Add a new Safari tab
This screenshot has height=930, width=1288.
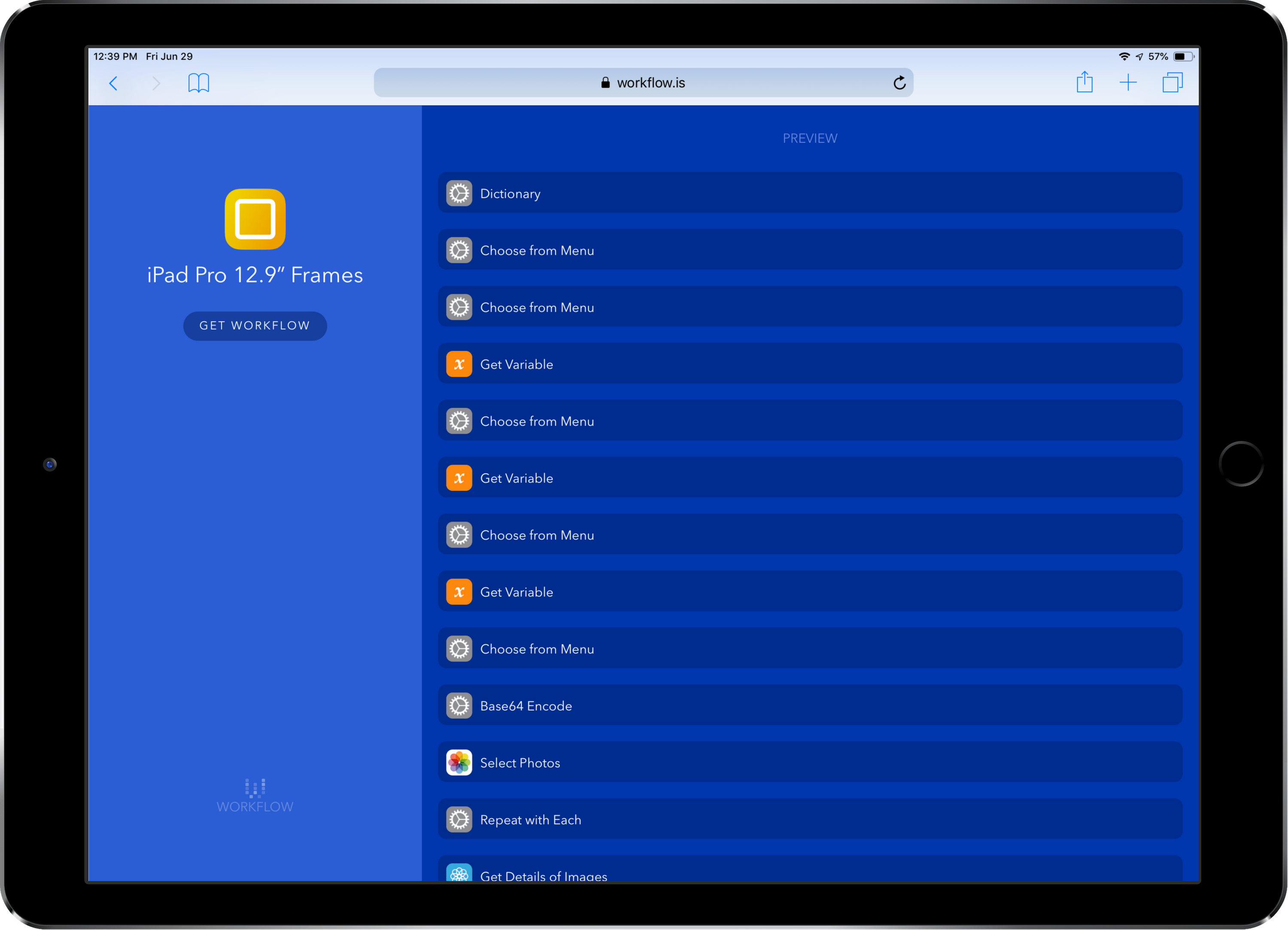tap(1128, 83)
